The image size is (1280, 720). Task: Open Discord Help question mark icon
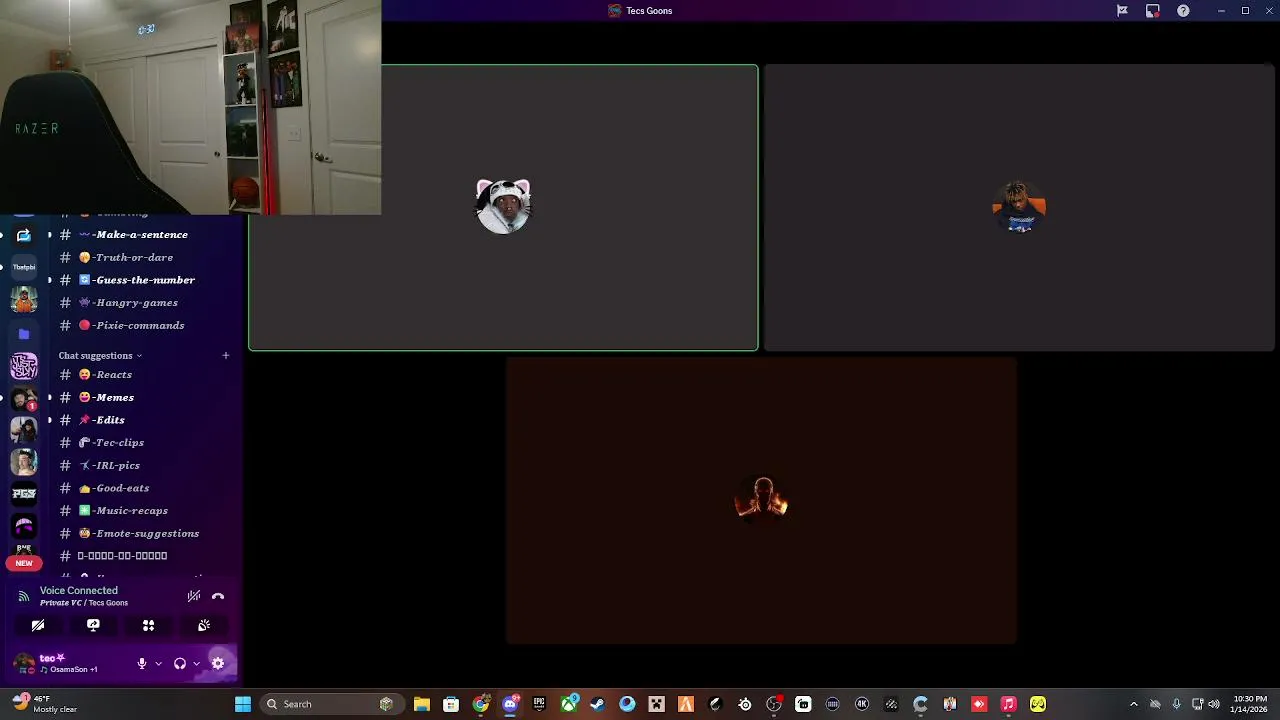[x=1183, y=11]
